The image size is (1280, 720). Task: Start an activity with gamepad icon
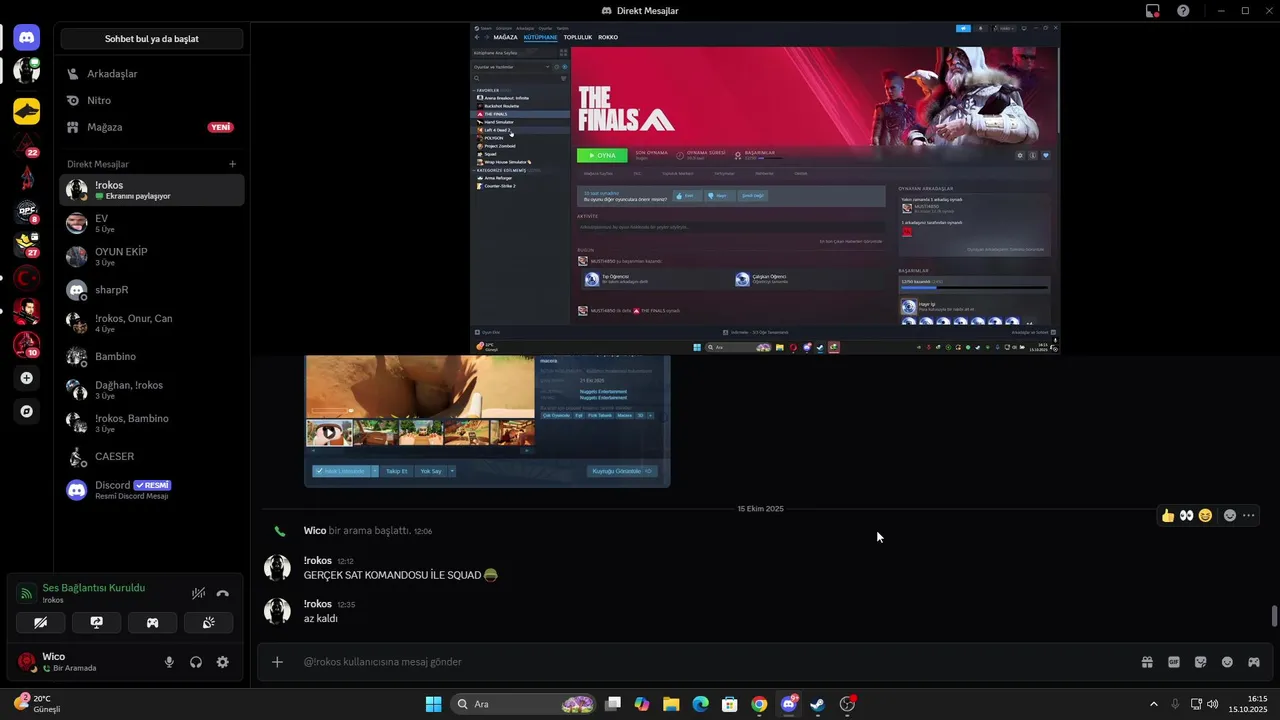point(153,622)
